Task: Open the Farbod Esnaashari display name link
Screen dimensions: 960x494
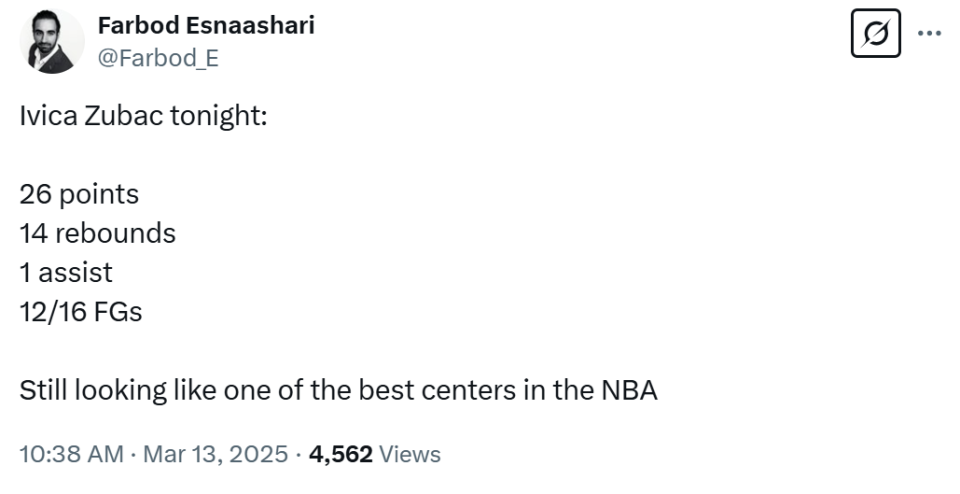Action: 206,26
